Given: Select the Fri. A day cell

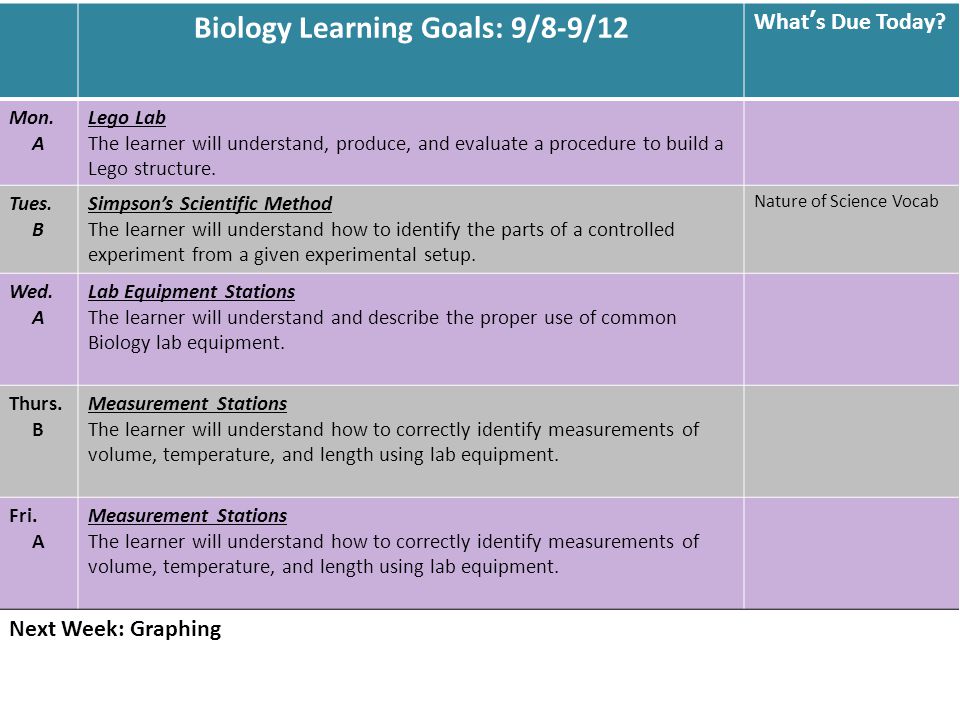Looking at the screenshot, I should [x=39, y=553].
